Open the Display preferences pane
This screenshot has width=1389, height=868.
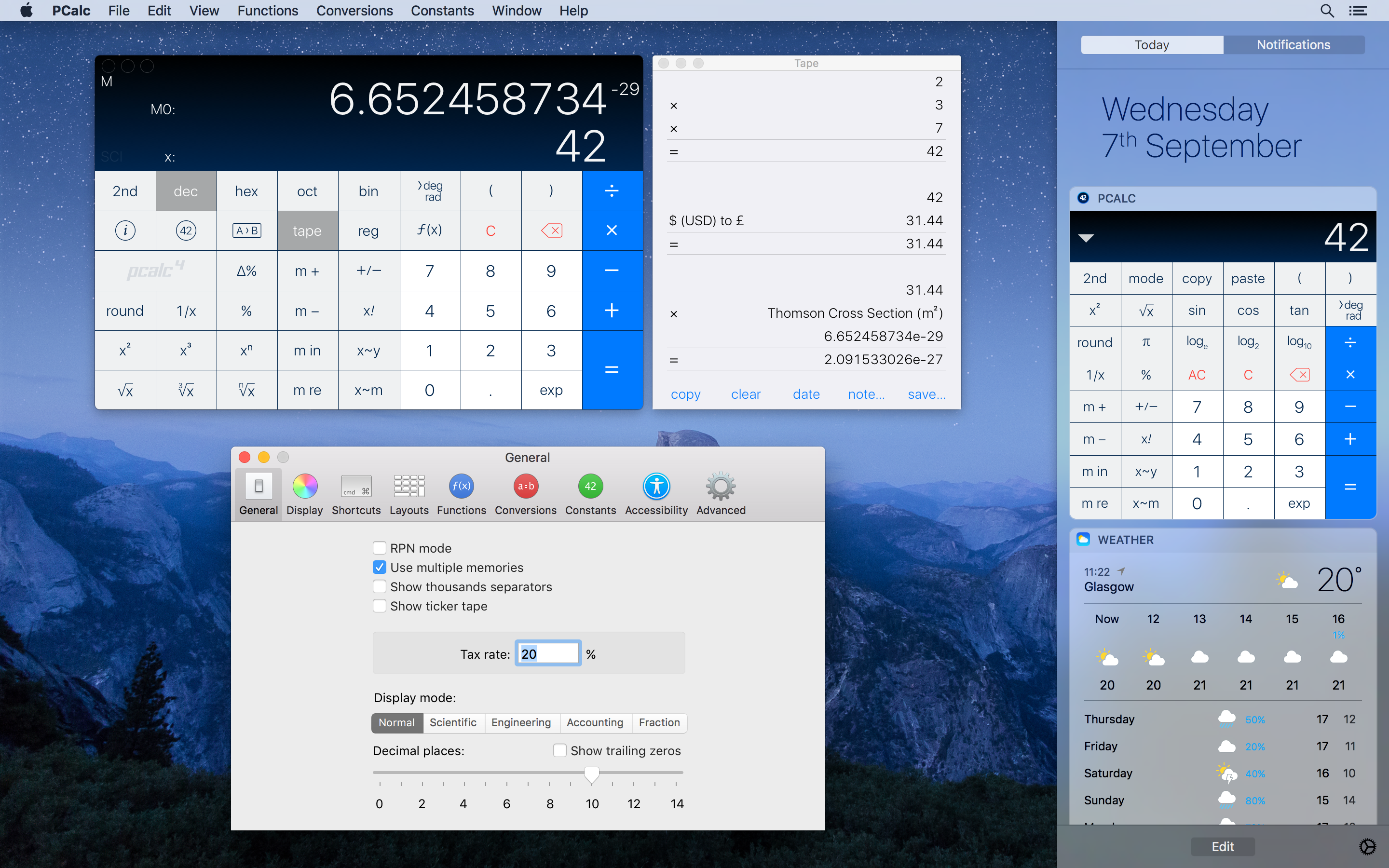pyautogui.click(x=304, y=492)
